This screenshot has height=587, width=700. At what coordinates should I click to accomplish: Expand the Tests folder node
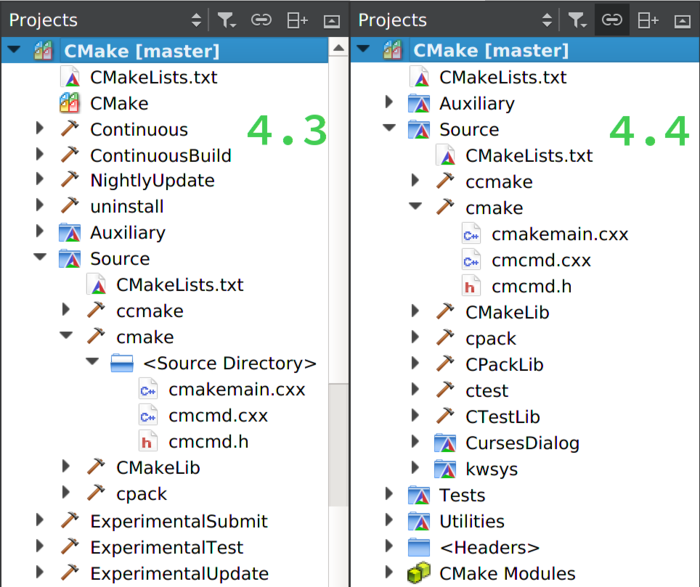click(x=389, y=495)
